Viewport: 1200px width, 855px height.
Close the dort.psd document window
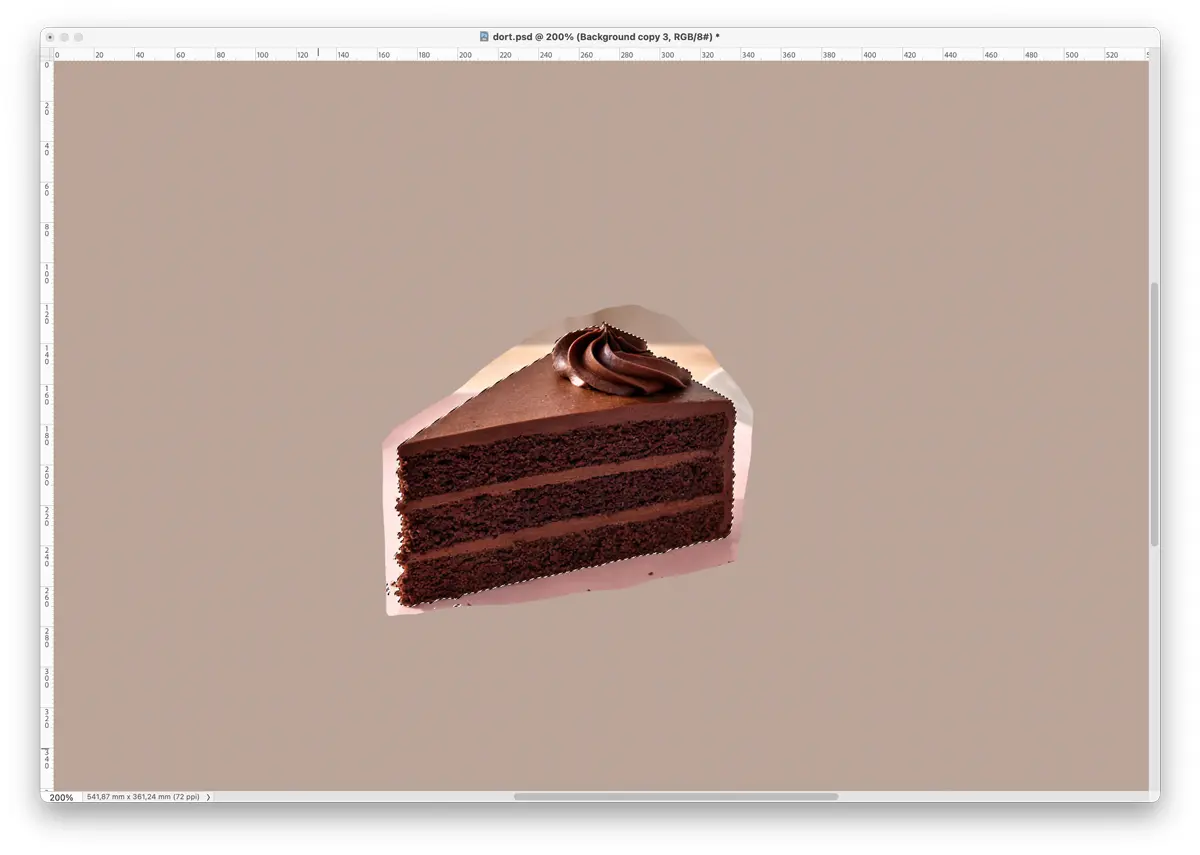[x=50, y=37]
